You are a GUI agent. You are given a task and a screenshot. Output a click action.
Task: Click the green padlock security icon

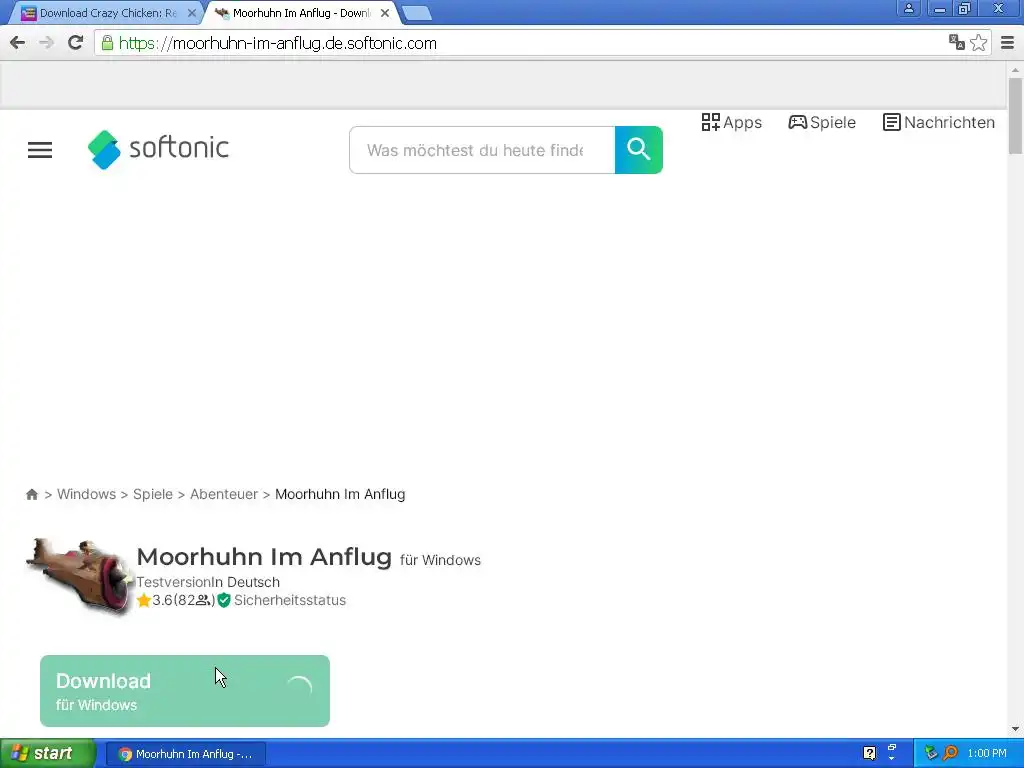tap(107, 43)
